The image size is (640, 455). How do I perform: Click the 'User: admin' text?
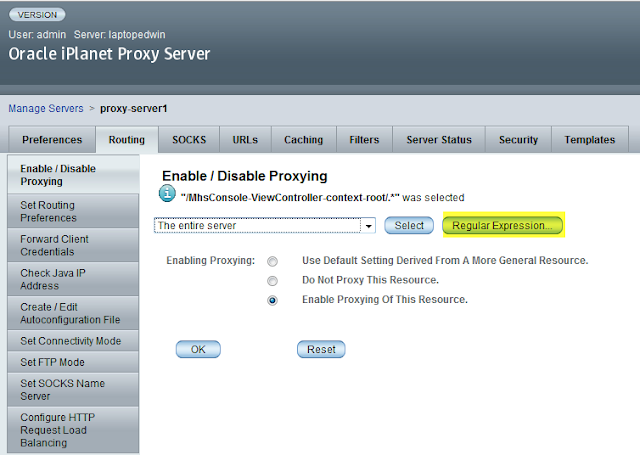(37, 35)
